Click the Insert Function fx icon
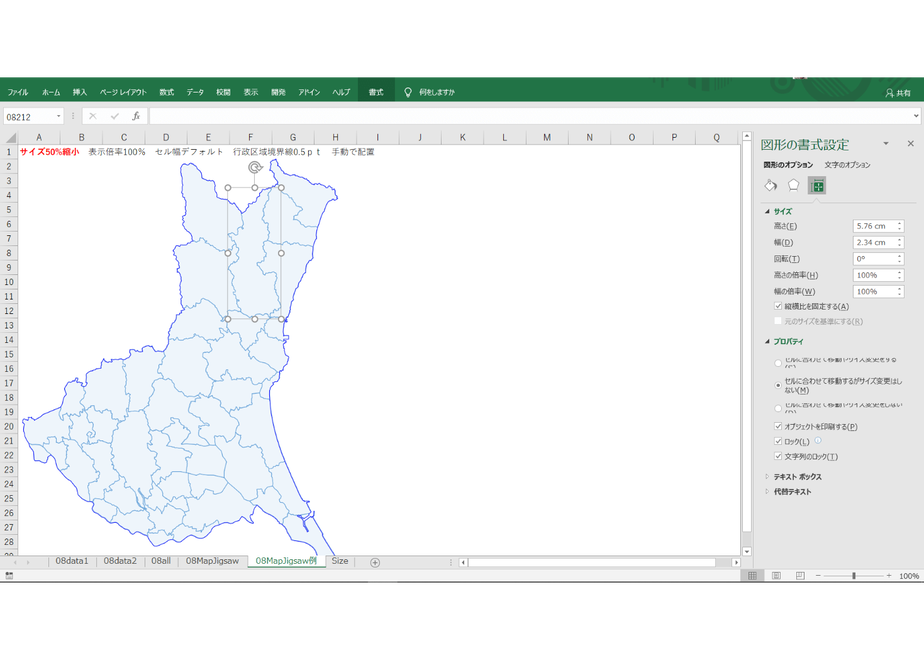 [x=136, y=116]
